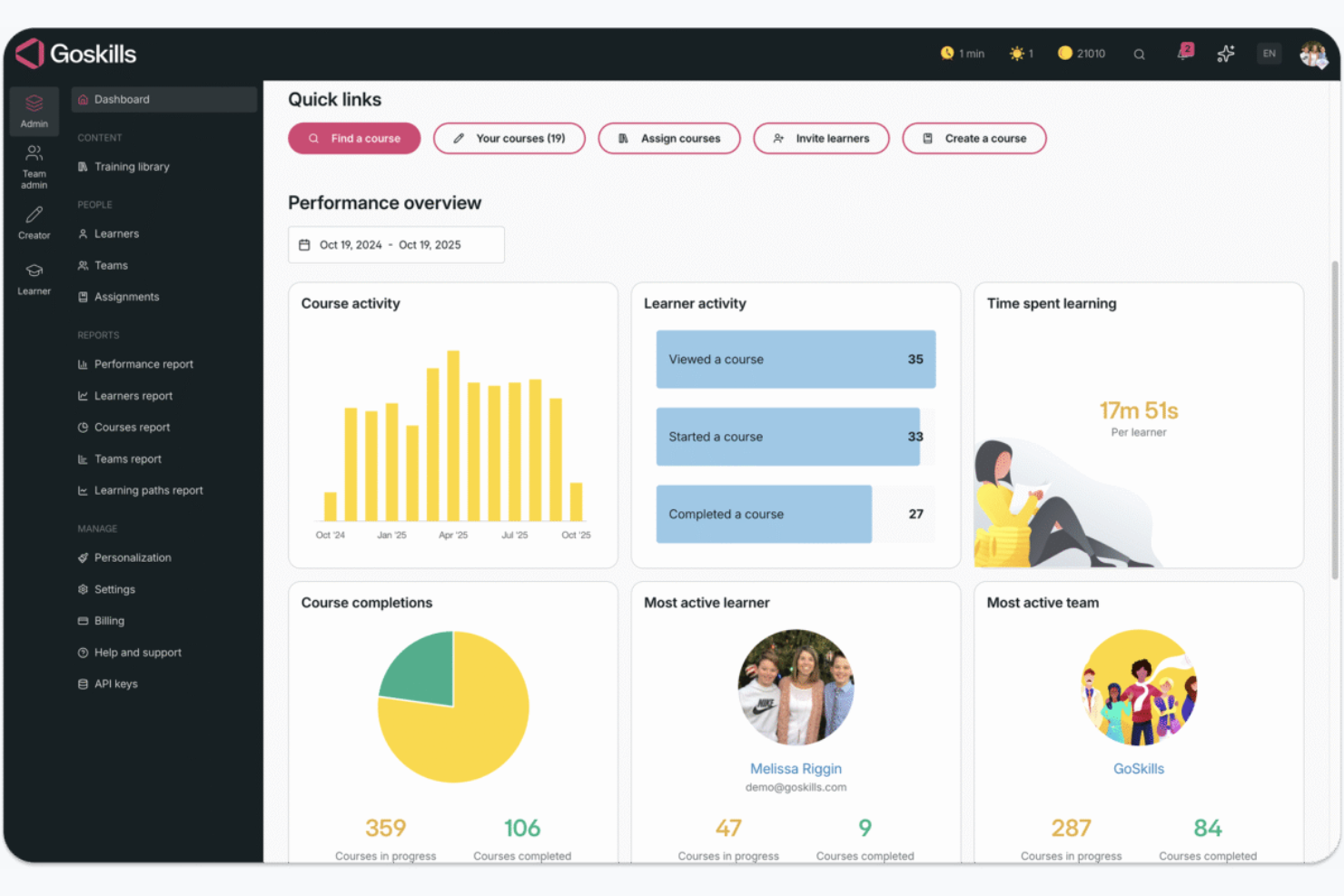Viewport: 1344px width, 896px height.
Task: Open the Learning paths report
Action: [x=148, y=490]
